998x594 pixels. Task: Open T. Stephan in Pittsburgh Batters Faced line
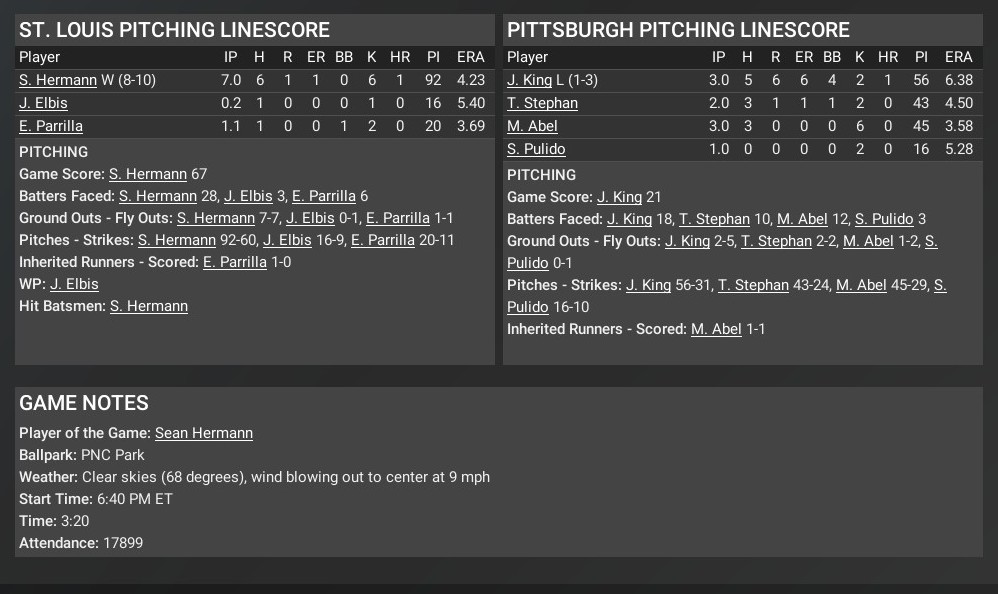(x=714, y=219)
